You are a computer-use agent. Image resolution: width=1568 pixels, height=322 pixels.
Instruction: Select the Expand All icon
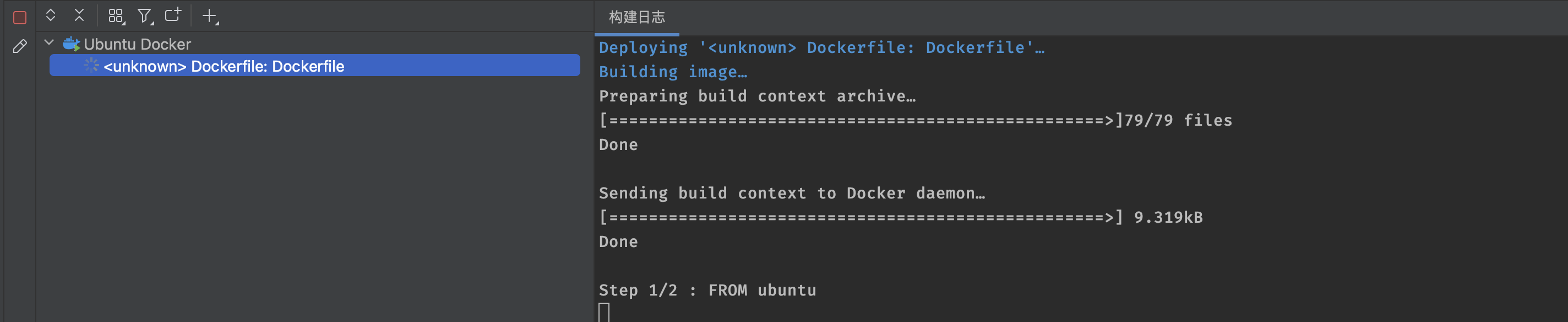(51, 16)
